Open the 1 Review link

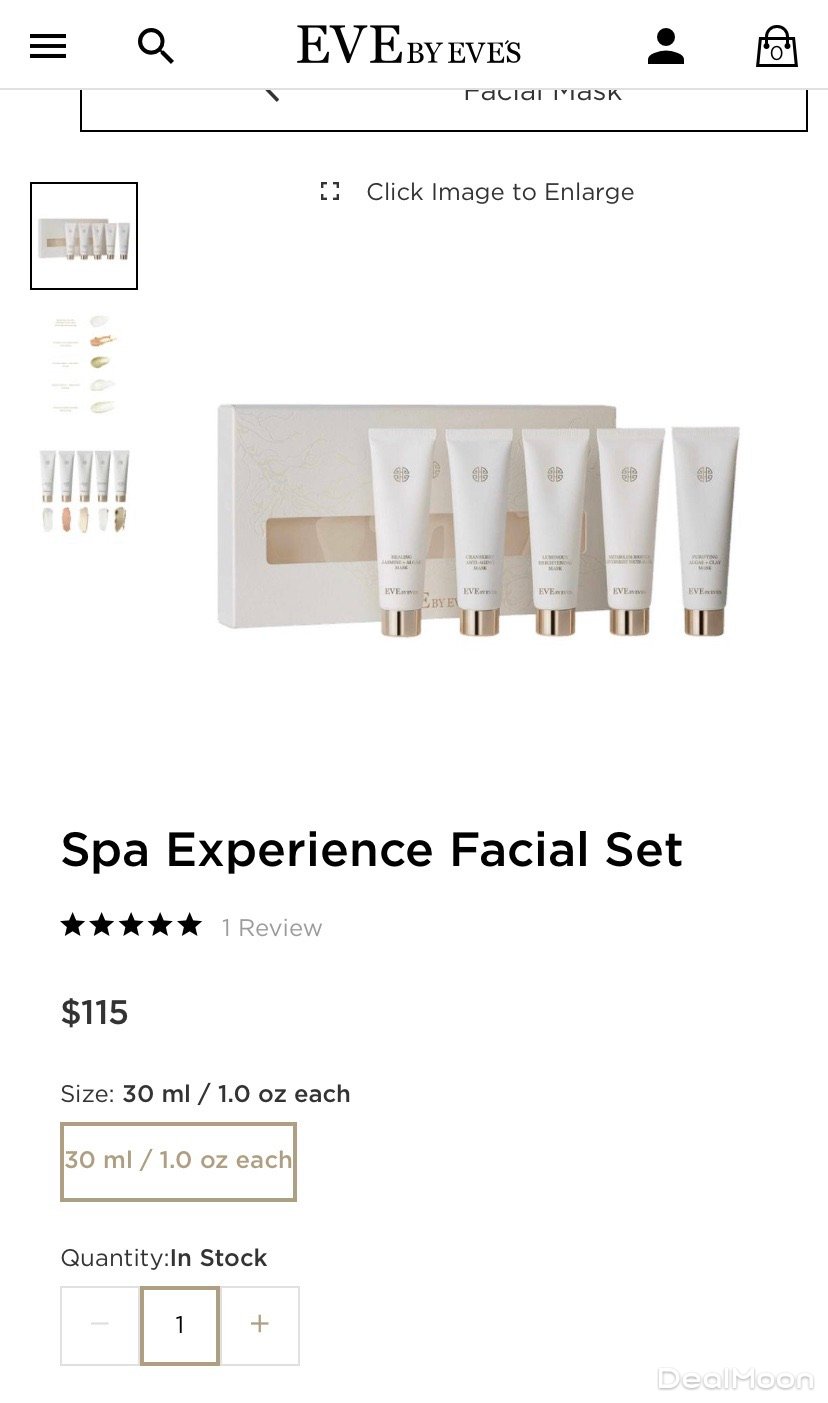[x=272, y=928]
